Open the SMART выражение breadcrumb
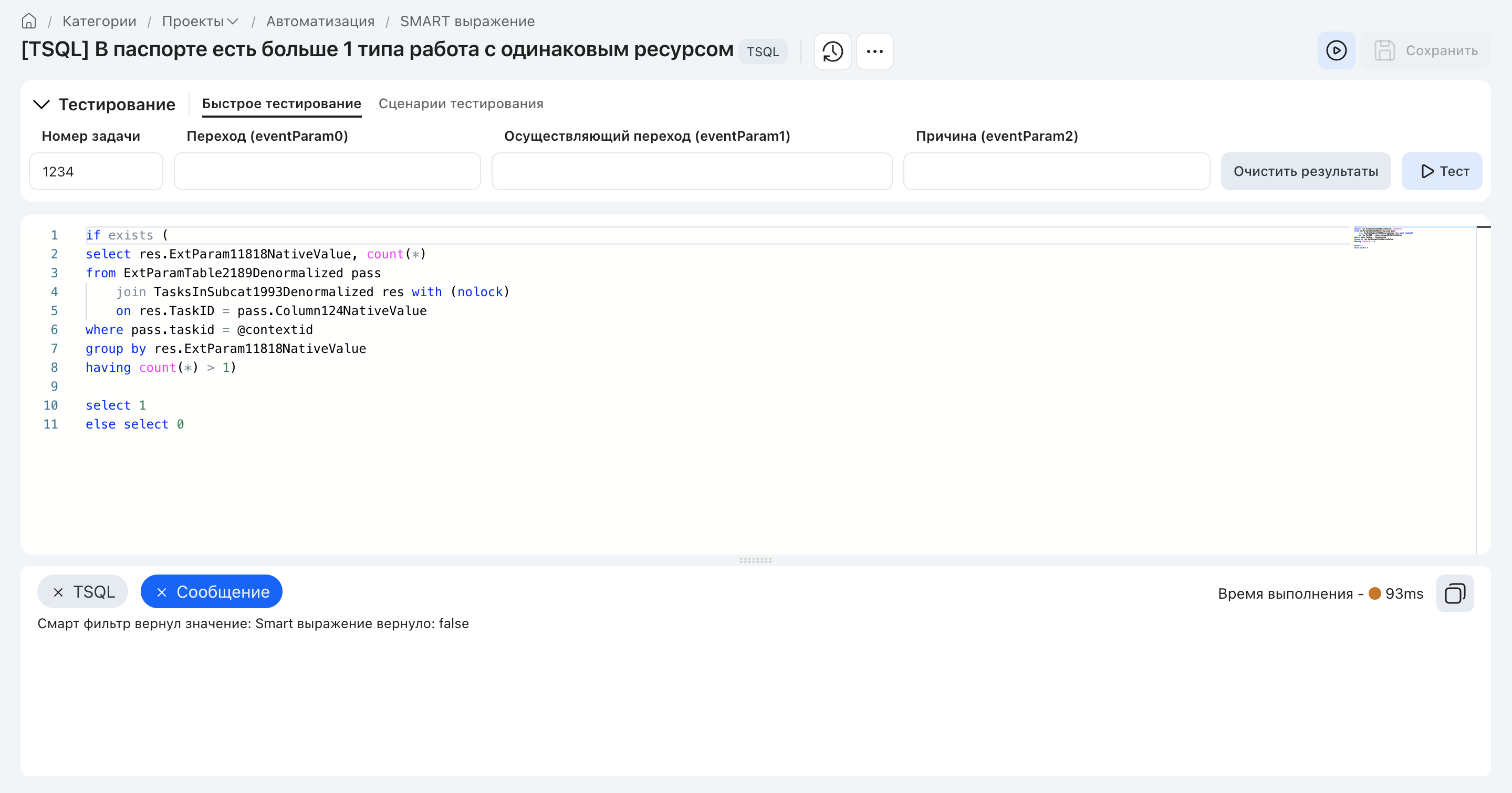The width and height of the screenshot is (1512, 793). pos(467,21)
